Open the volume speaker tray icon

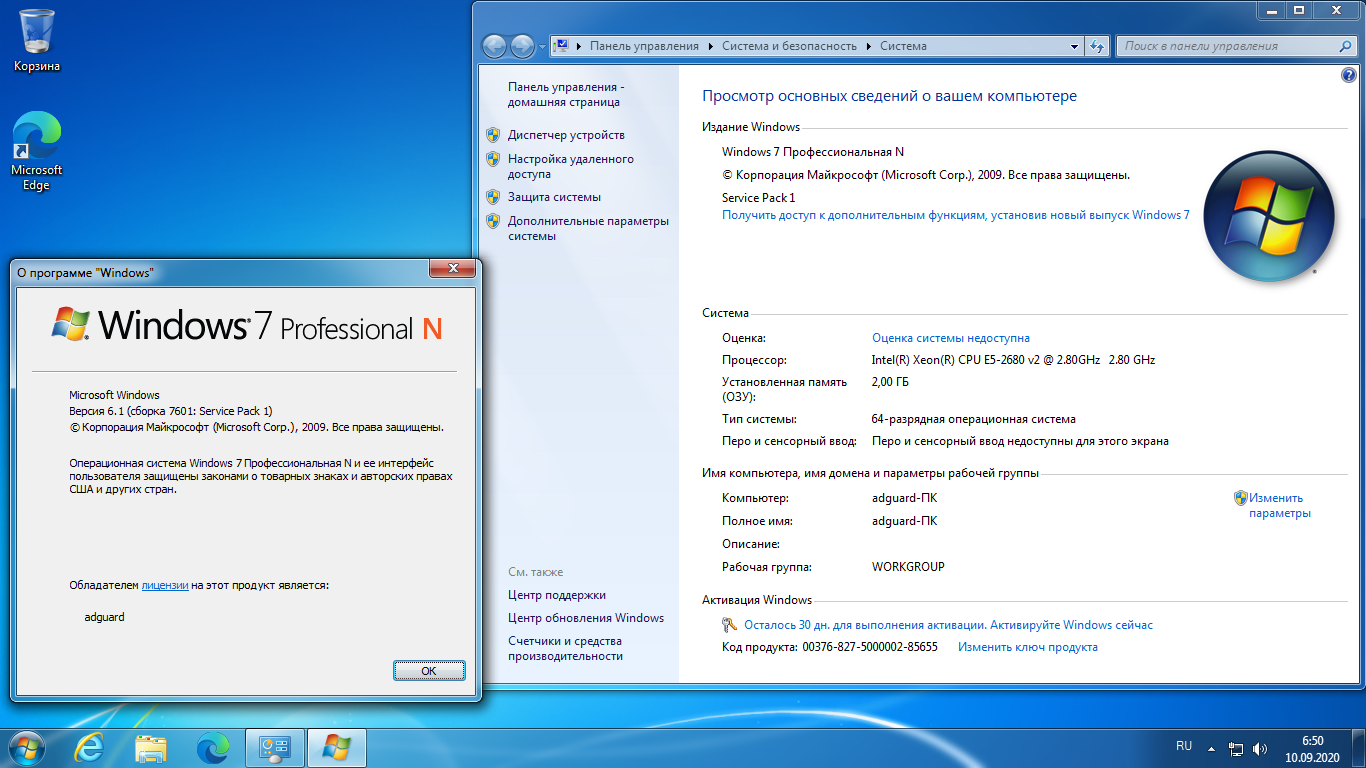click(1260, 748)
